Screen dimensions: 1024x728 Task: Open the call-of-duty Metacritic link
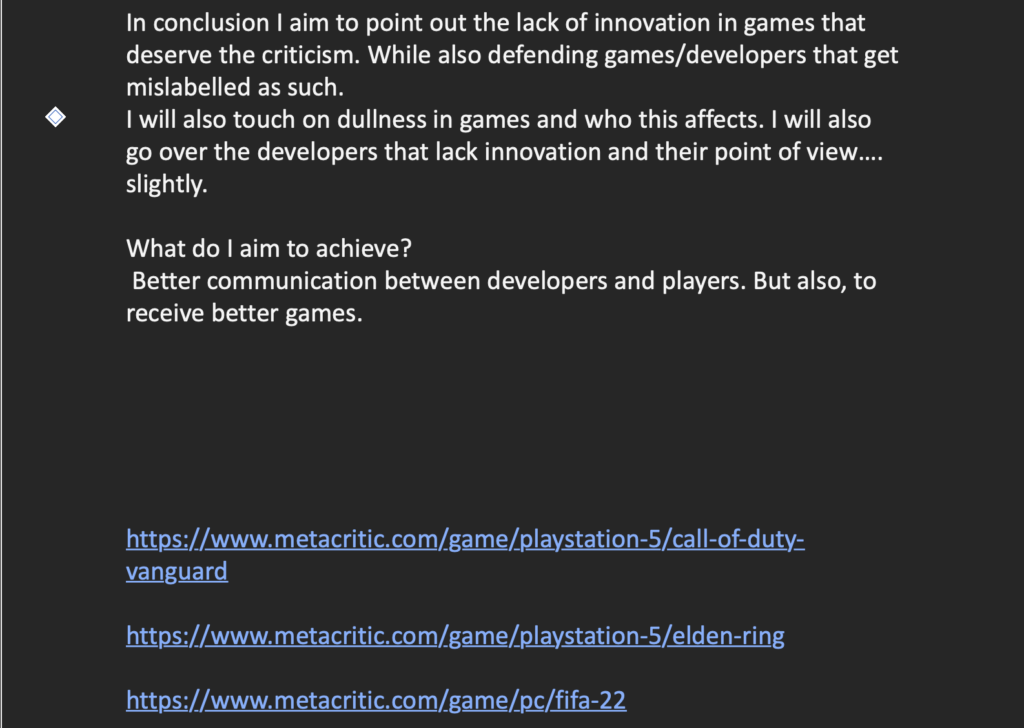(x=465, y=539)
